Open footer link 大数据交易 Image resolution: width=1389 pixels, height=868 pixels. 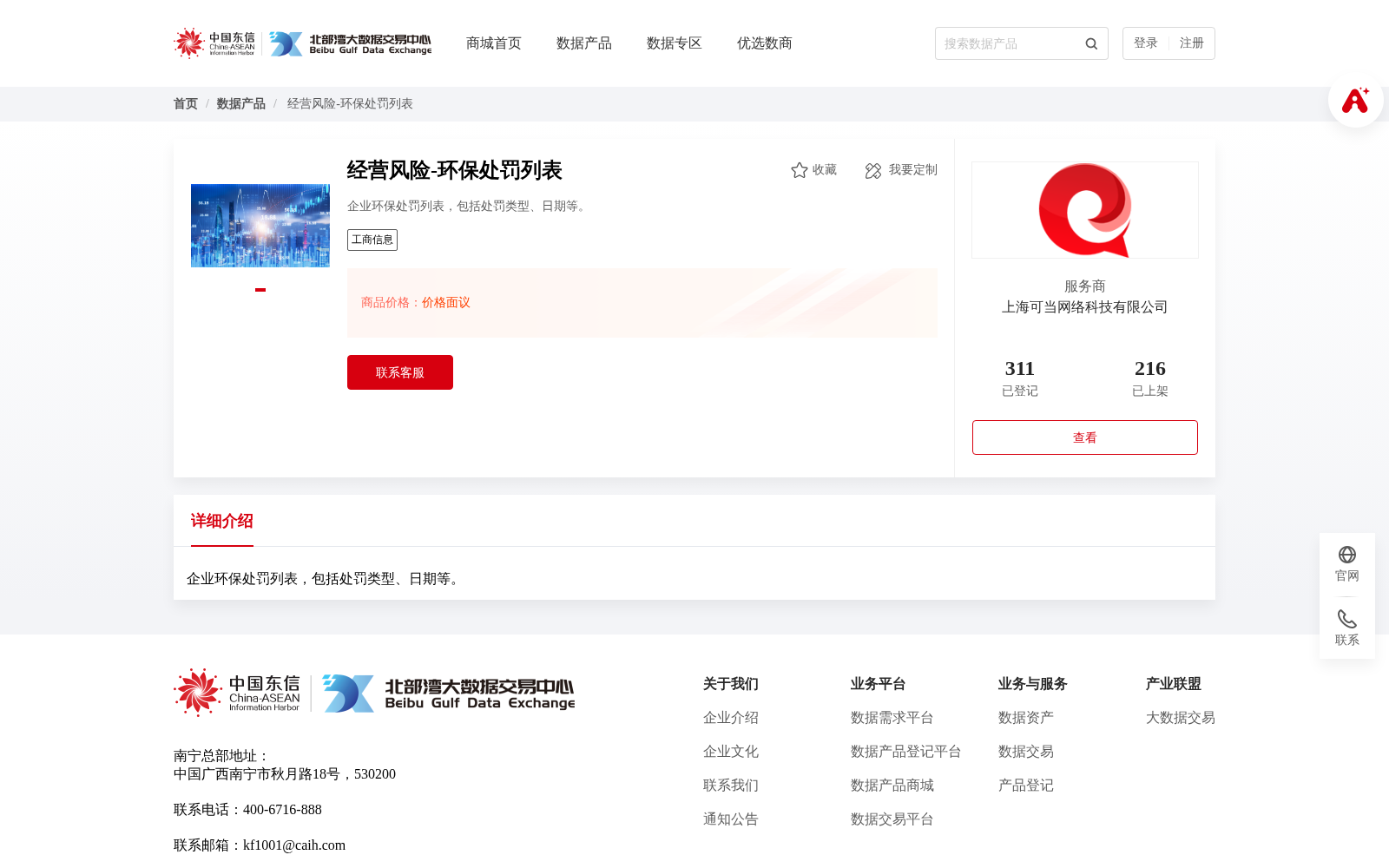1181,718
